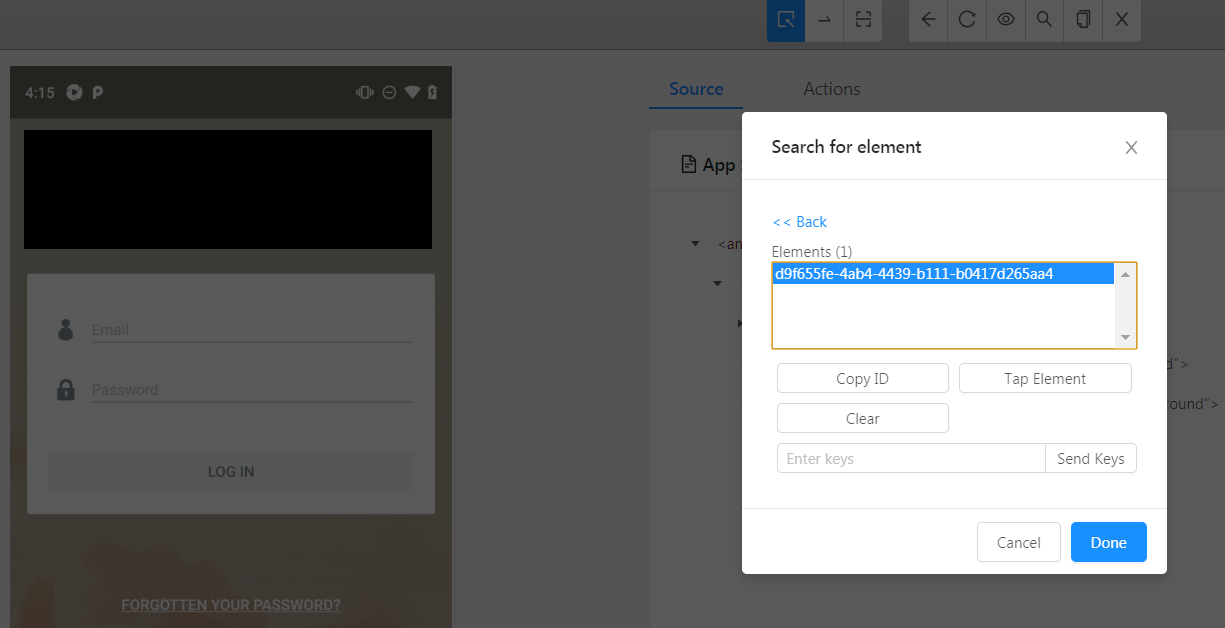This screenshot has width=1225, height=628.
Task: Open the Search for element magnifier
Action: point(1044,20)
